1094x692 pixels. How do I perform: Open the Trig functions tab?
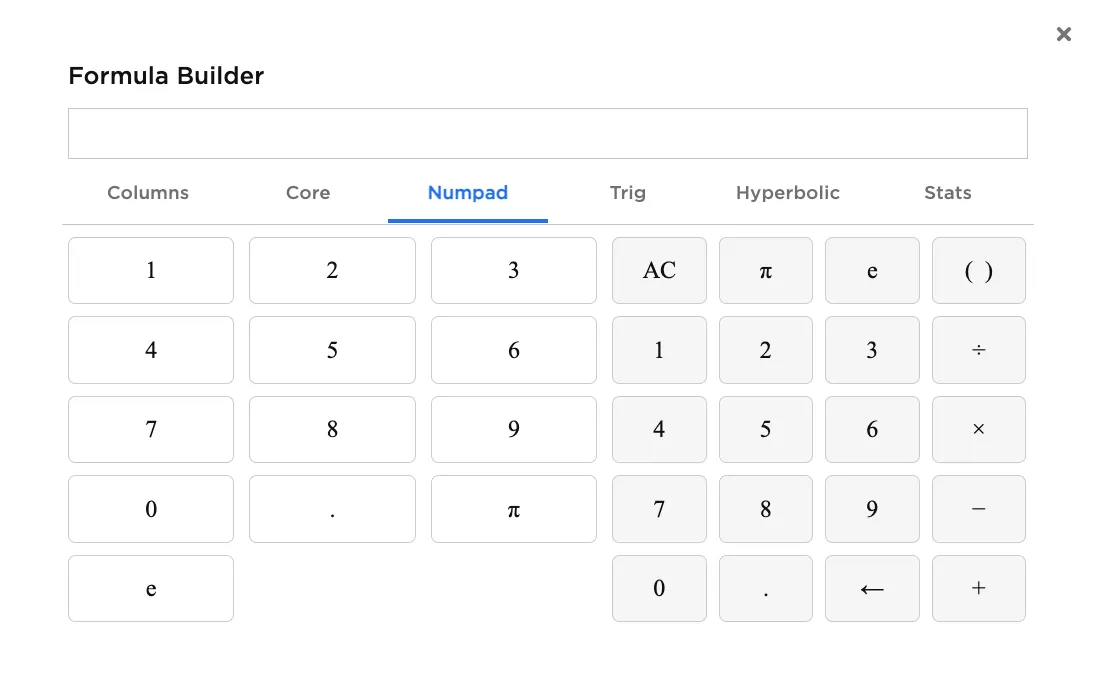[628, 193]
